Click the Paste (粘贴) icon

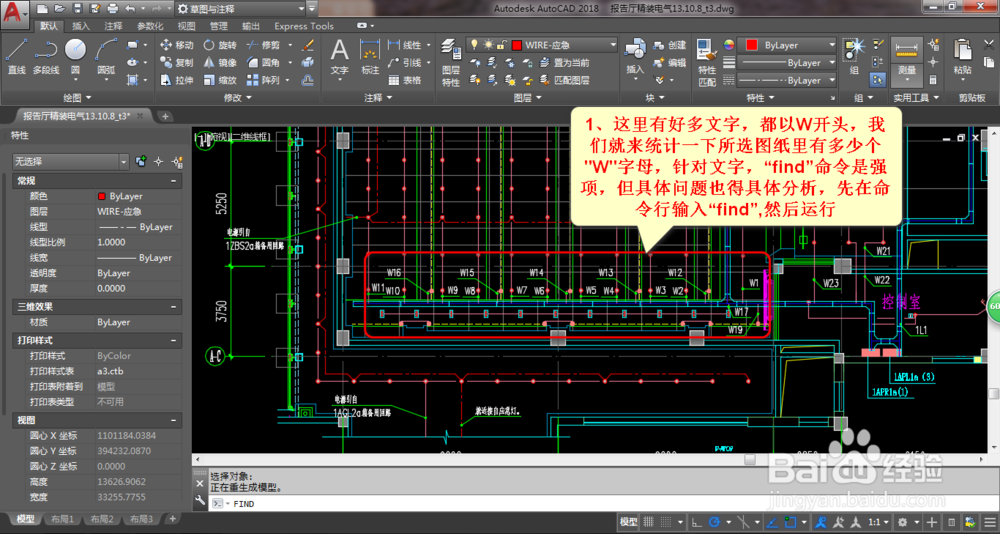(x=962, y=57)
